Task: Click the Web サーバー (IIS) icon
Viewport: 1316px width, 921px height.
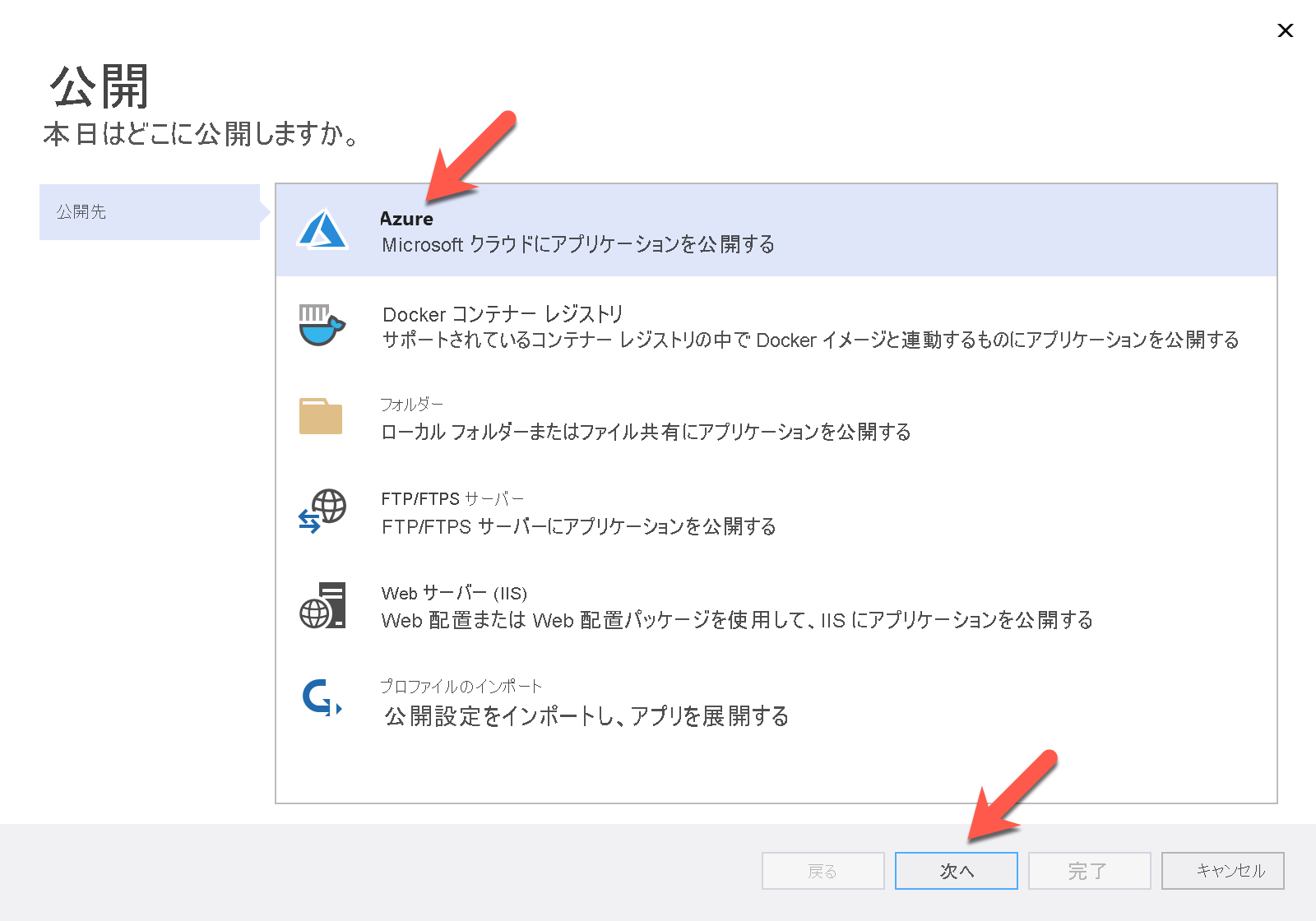Action: (322, 605)
